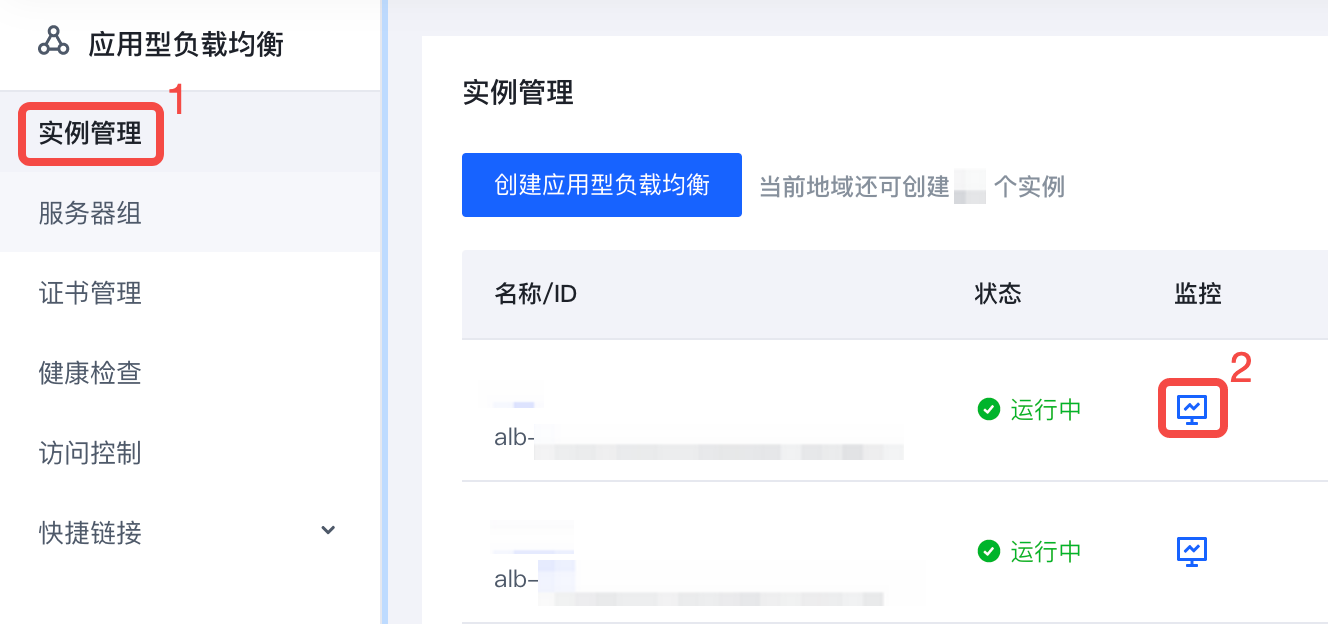Click green running status icon in second row
Image resolution: width=1328 pixels, height=624 pixels.
(x=989, y=551)
